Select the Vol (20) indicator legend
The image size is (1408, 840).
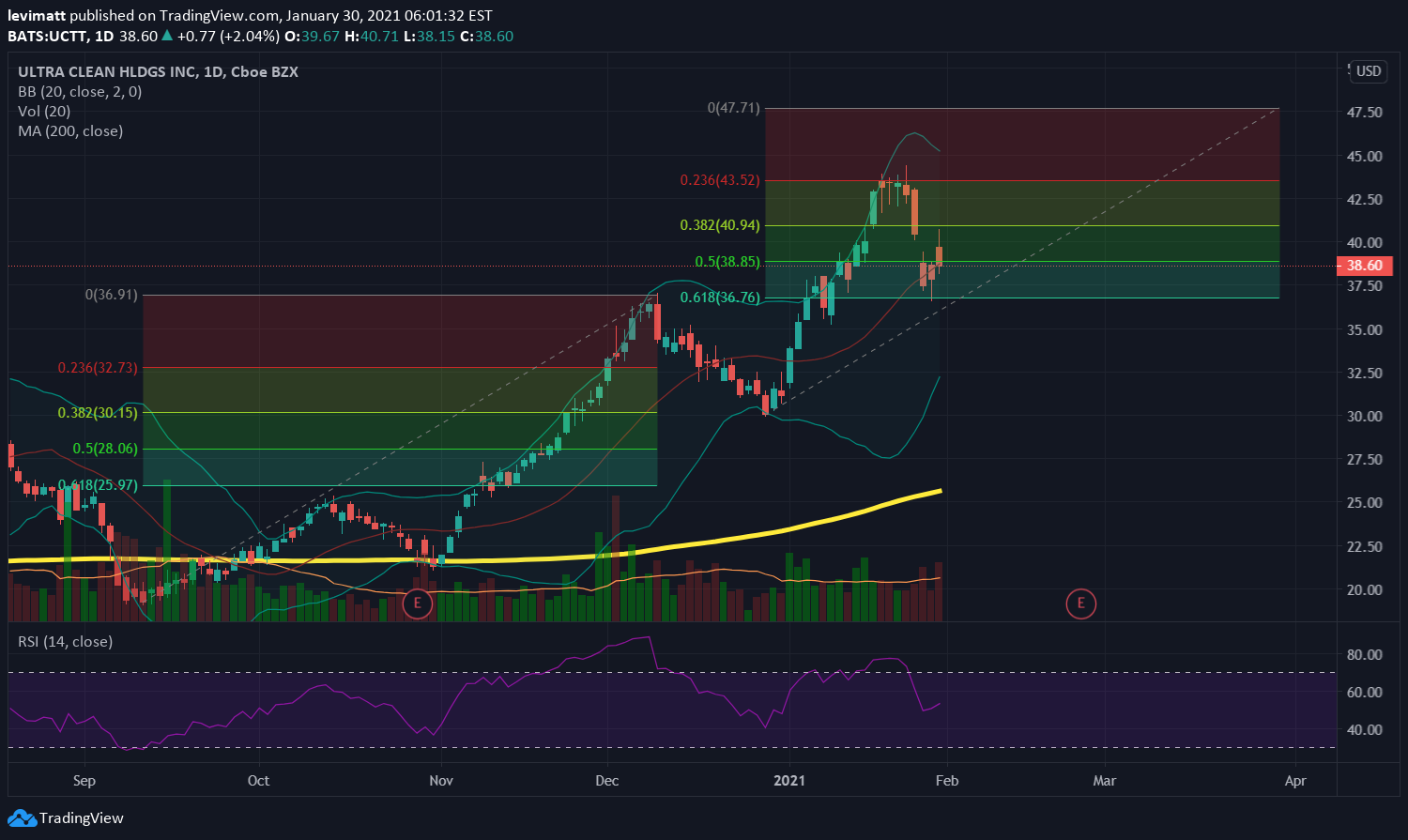44,112
